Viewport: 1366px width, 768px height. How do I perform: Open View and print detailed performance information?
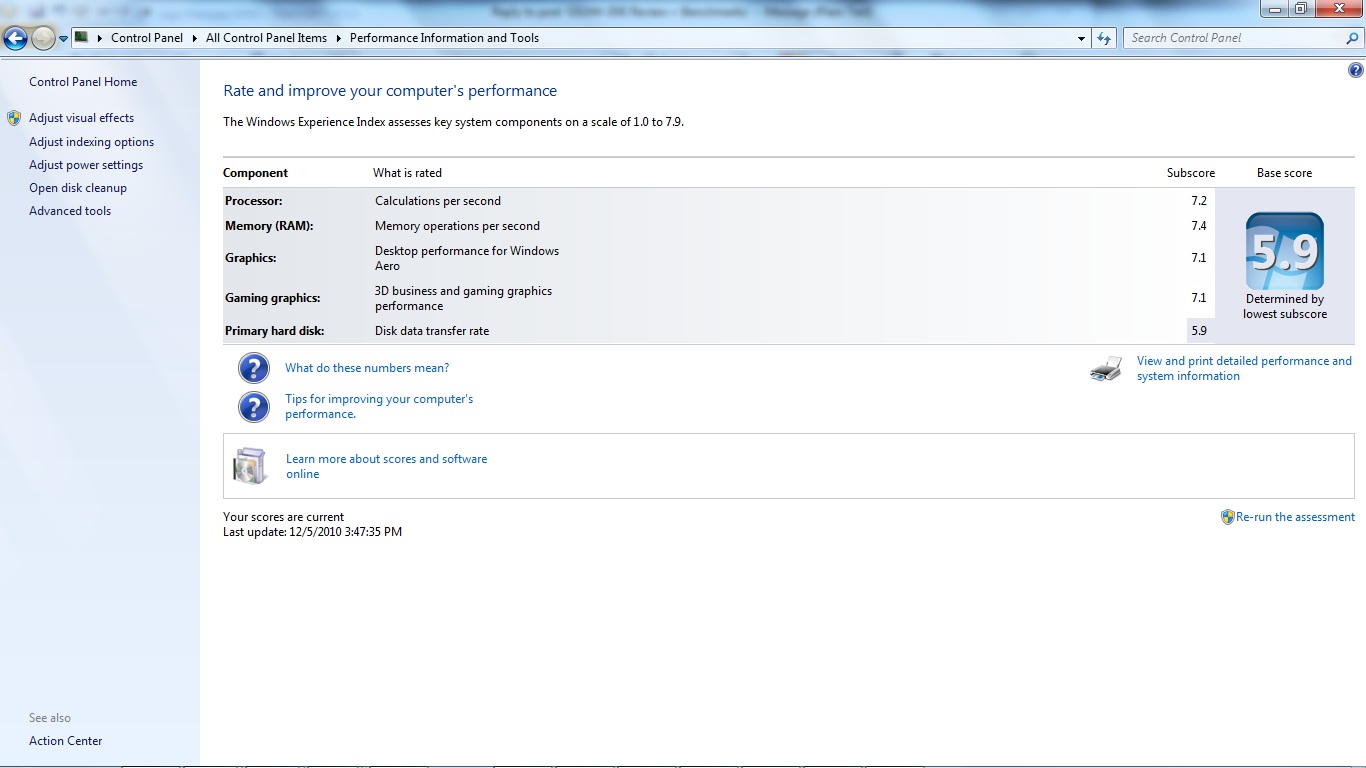coord(1244,368)
